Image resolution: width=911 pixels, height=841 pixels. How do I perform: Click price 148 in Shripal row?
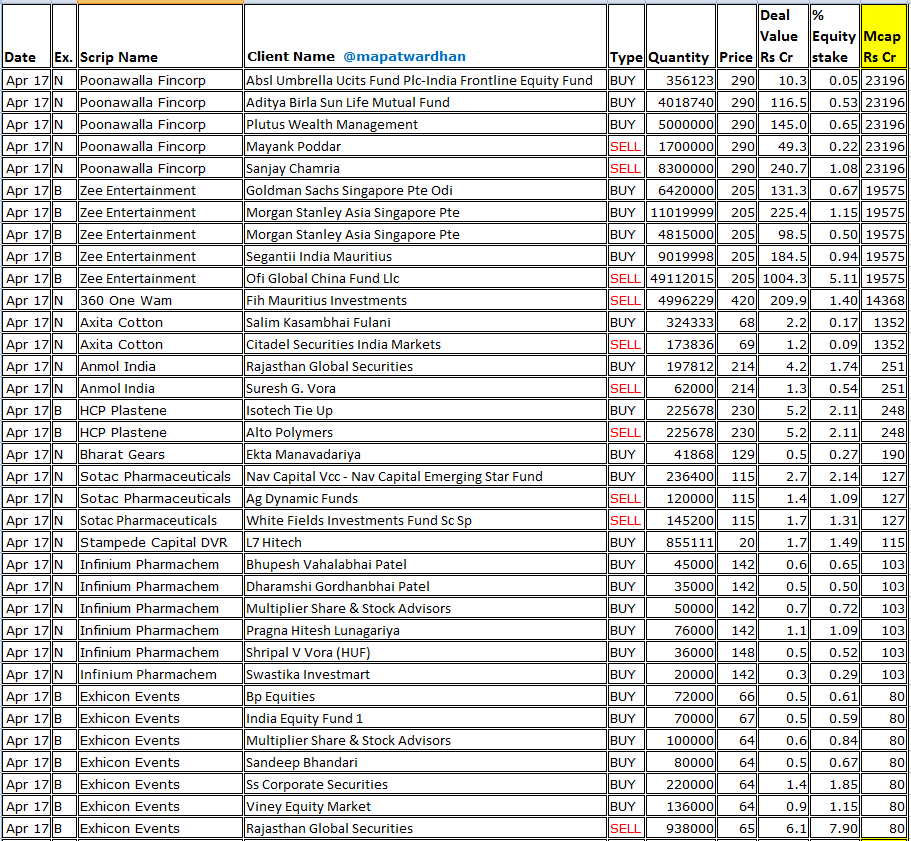736,652
